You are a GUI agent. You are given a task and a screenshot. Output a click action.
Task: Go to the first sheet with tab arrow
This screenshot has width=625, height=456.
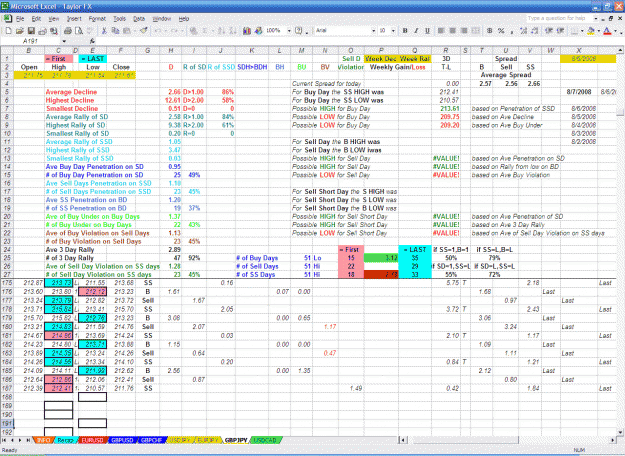(x=4, y=440)
